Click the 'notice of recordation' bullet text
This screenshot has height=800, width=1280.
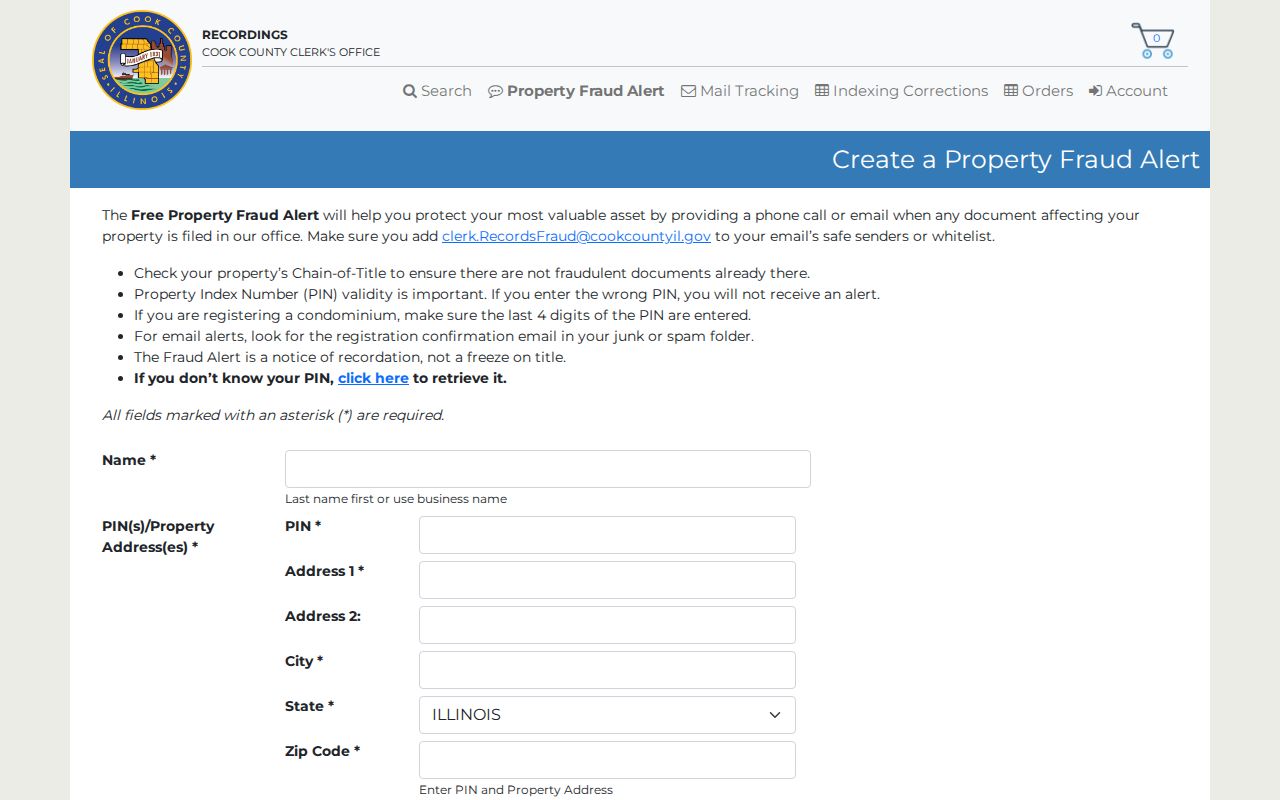(350, 357)
